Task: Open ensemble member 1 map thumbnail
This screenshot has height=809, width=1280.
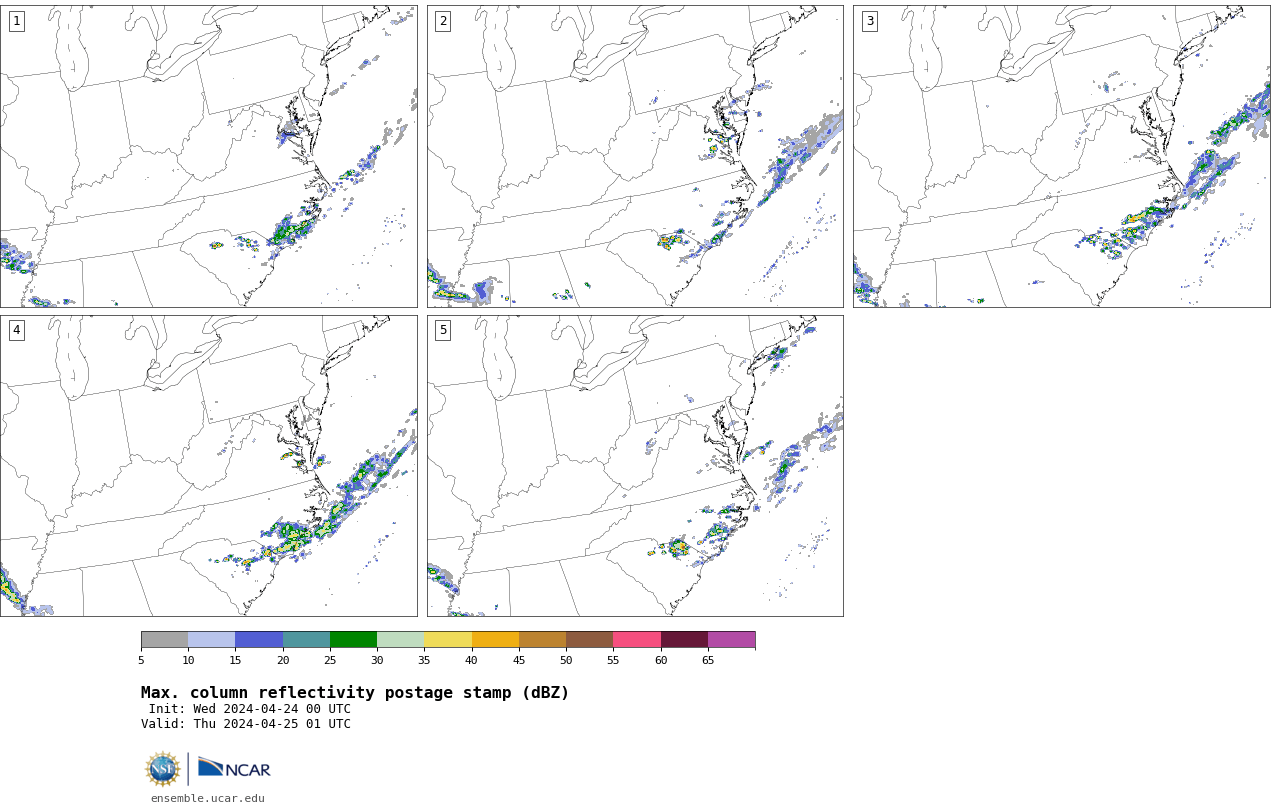Action: click(208, 156)
